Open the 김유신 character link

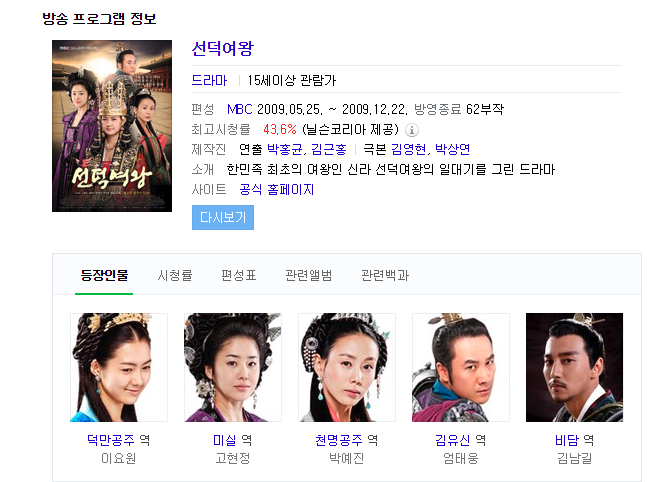click(452, 440)
